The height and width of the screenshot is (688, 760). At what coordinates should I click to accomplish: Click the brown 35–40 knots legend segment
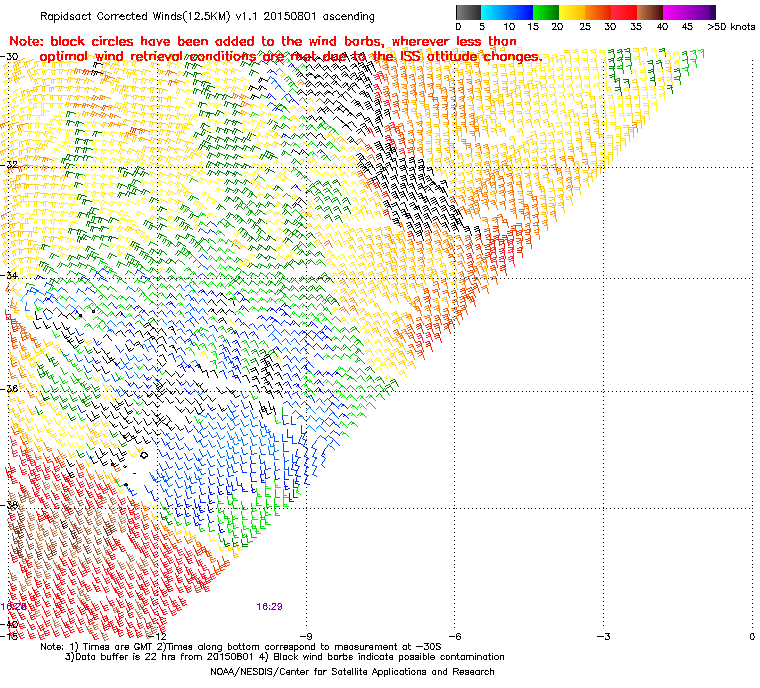point(650,12)
